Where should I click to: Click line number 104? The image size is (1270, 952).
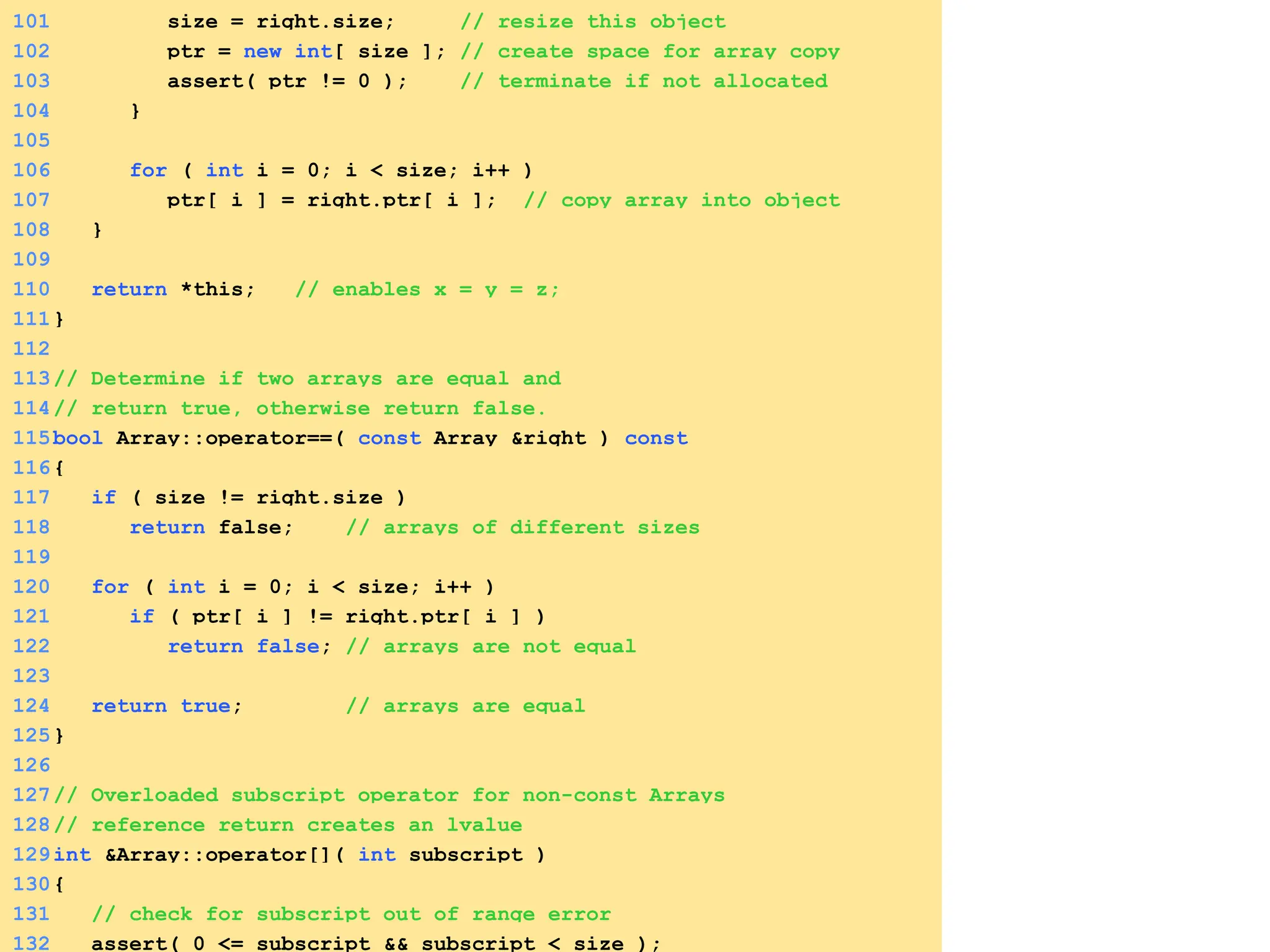click(32, 111)
